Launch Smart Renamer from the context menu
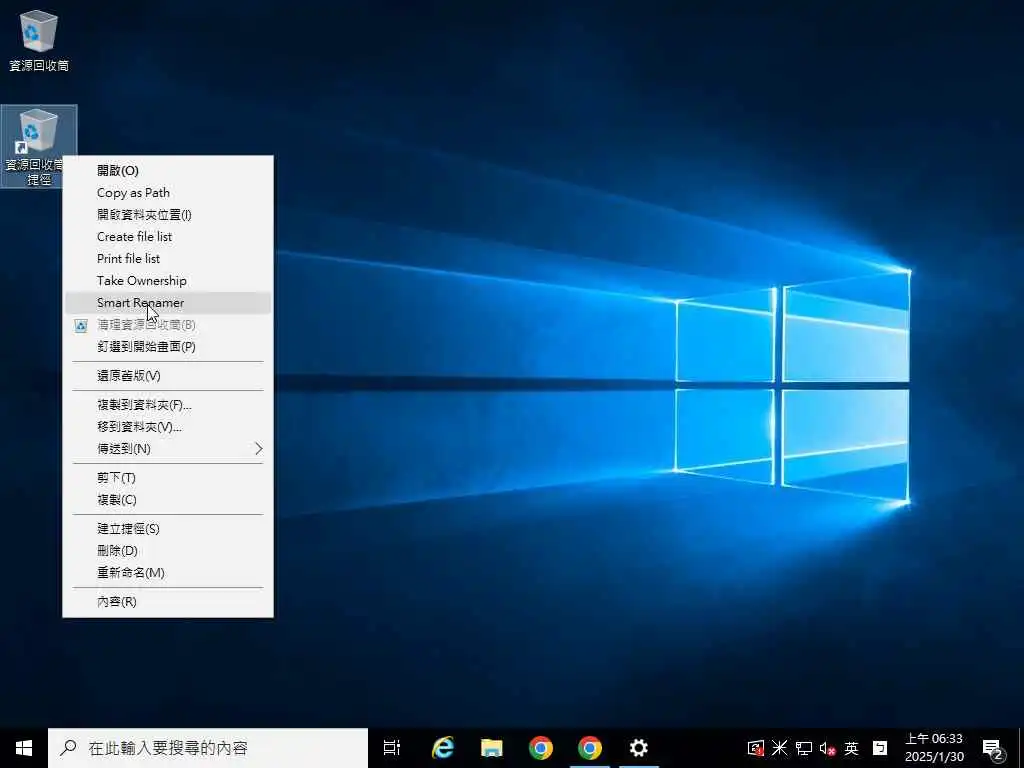The height and width of the screenshot is (768, 1024). pyautogui.click(x=168, y=303)
